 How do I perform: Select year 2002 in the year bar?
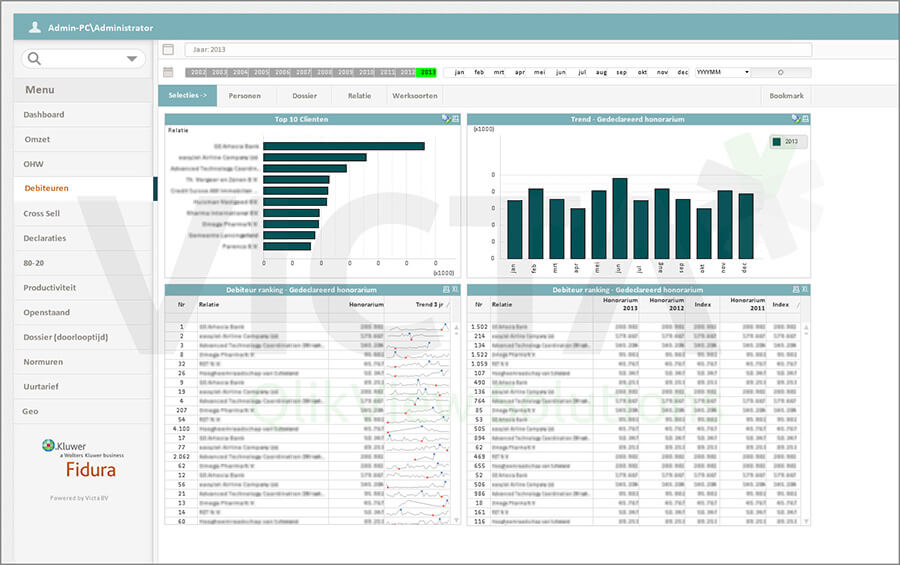(x=197, y=72)
